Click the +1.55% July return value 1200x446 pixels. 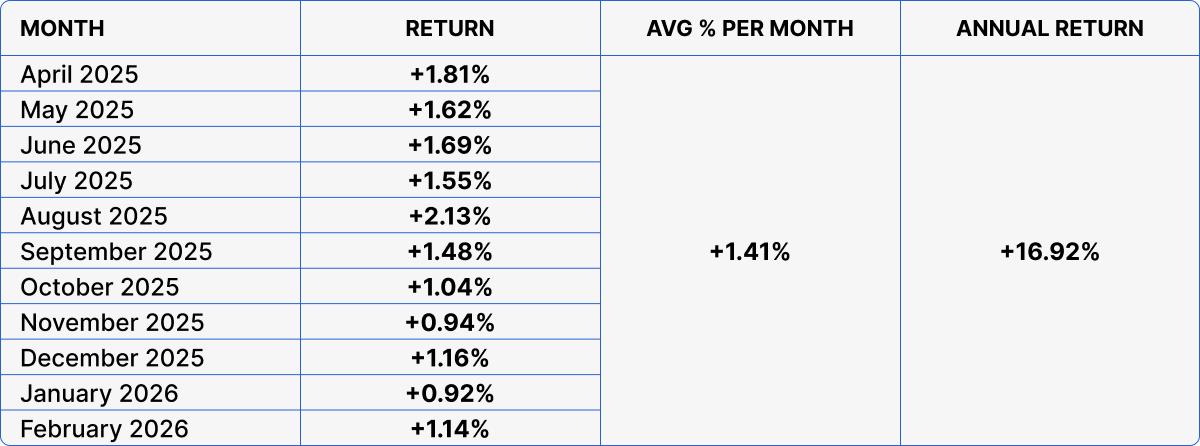click(450, 181)
